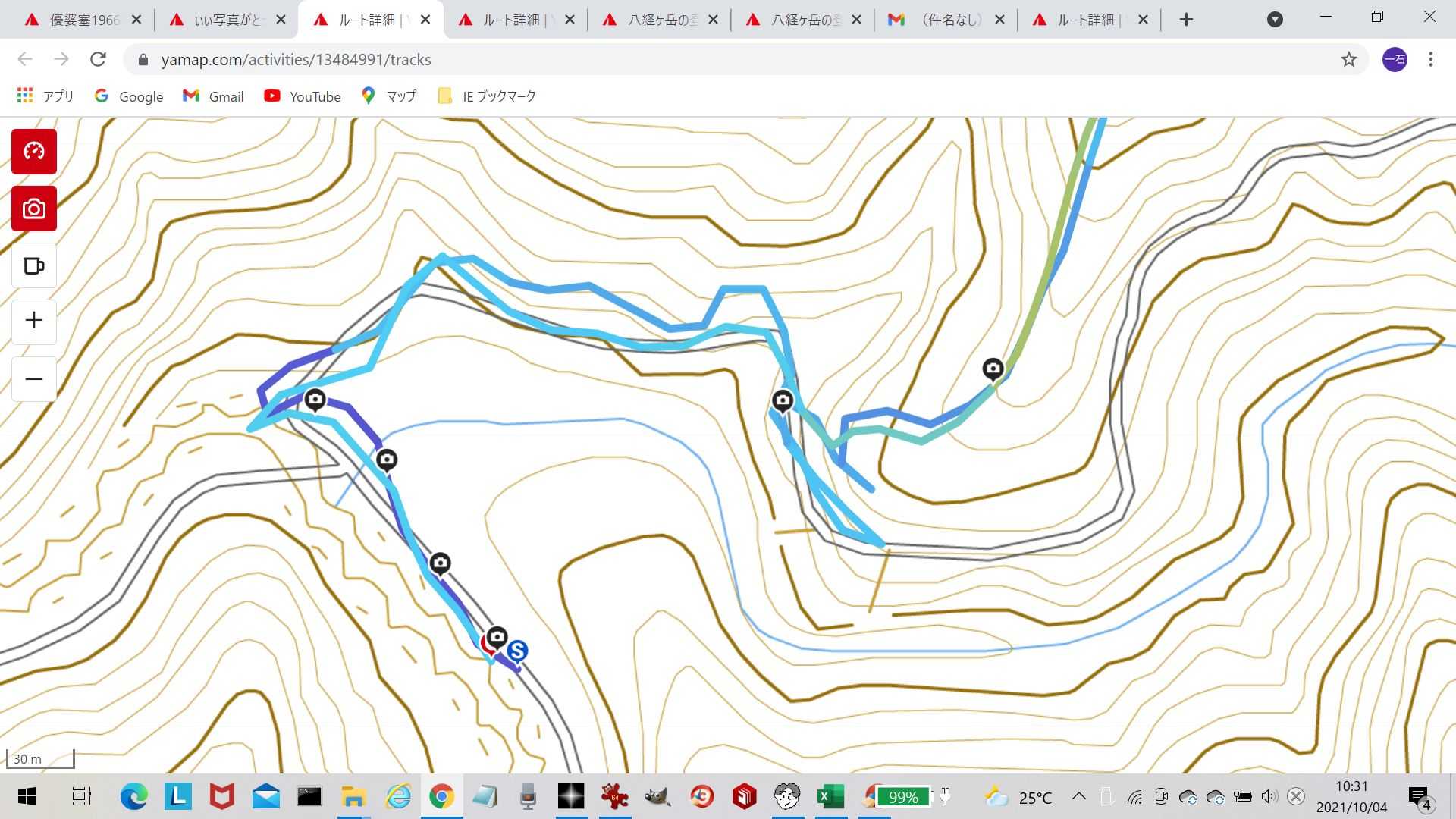
Task: Toggle the system volume speaker icon
Action: click(x=1269, y=796)
